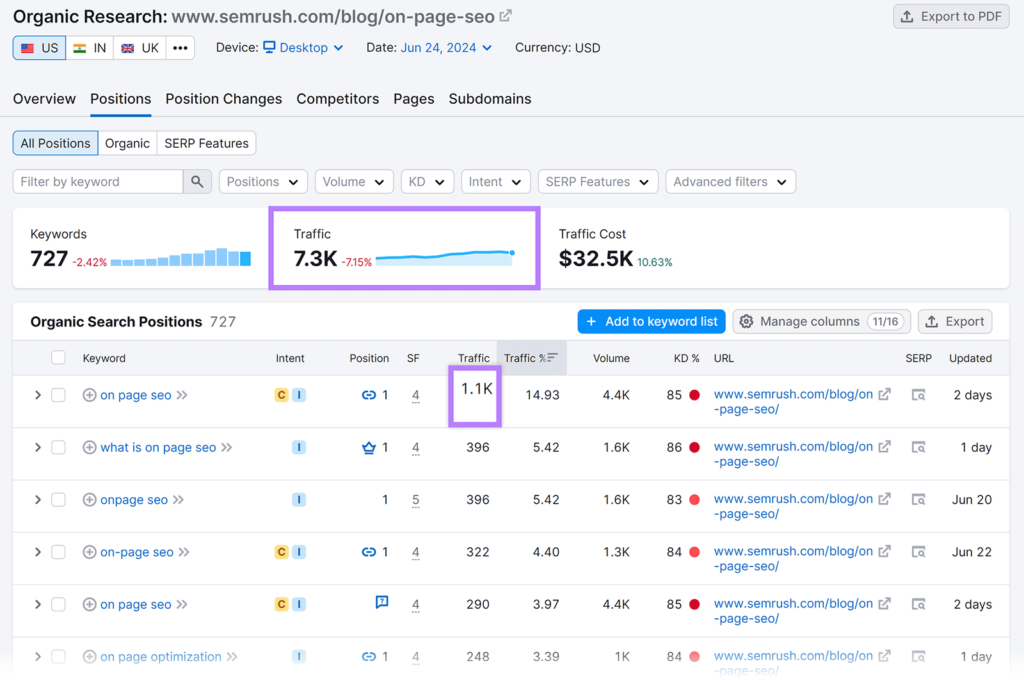
Task: Click double-arrow icon after 'what is on page seo'
Action: tap(227, 447)
